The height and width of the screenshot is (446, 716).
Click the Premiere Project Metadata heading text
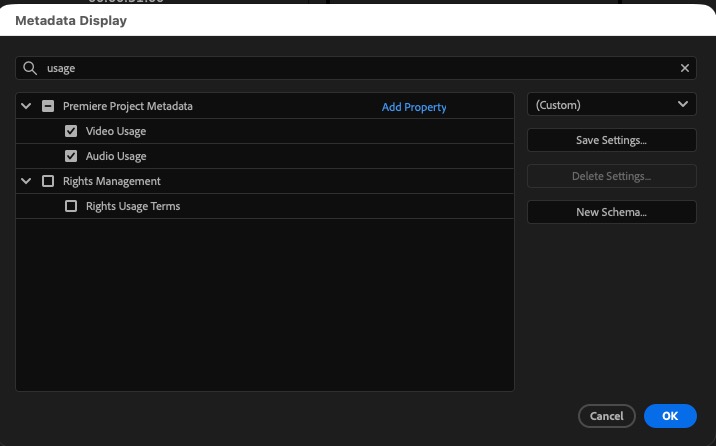(128, 106)
